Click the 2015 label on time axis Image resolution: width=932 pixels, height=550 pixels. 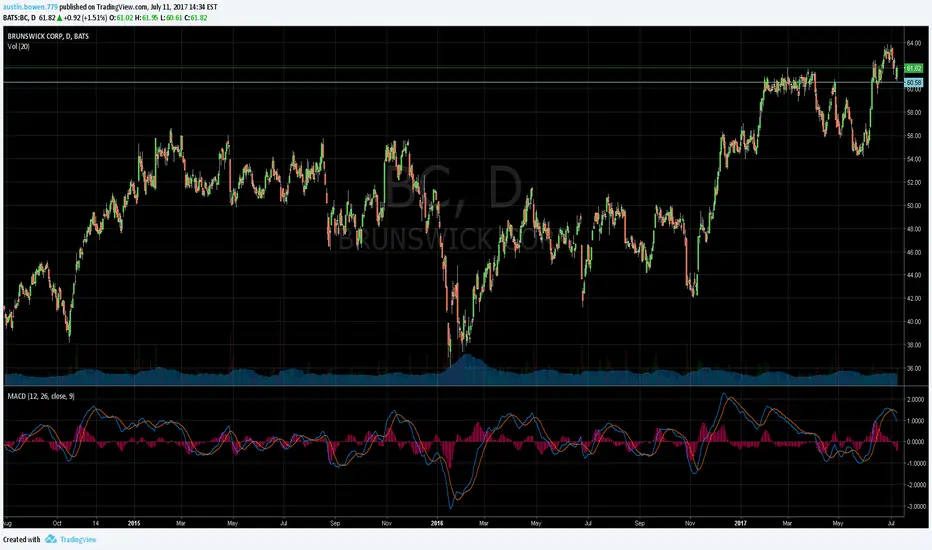pos(134,523)
